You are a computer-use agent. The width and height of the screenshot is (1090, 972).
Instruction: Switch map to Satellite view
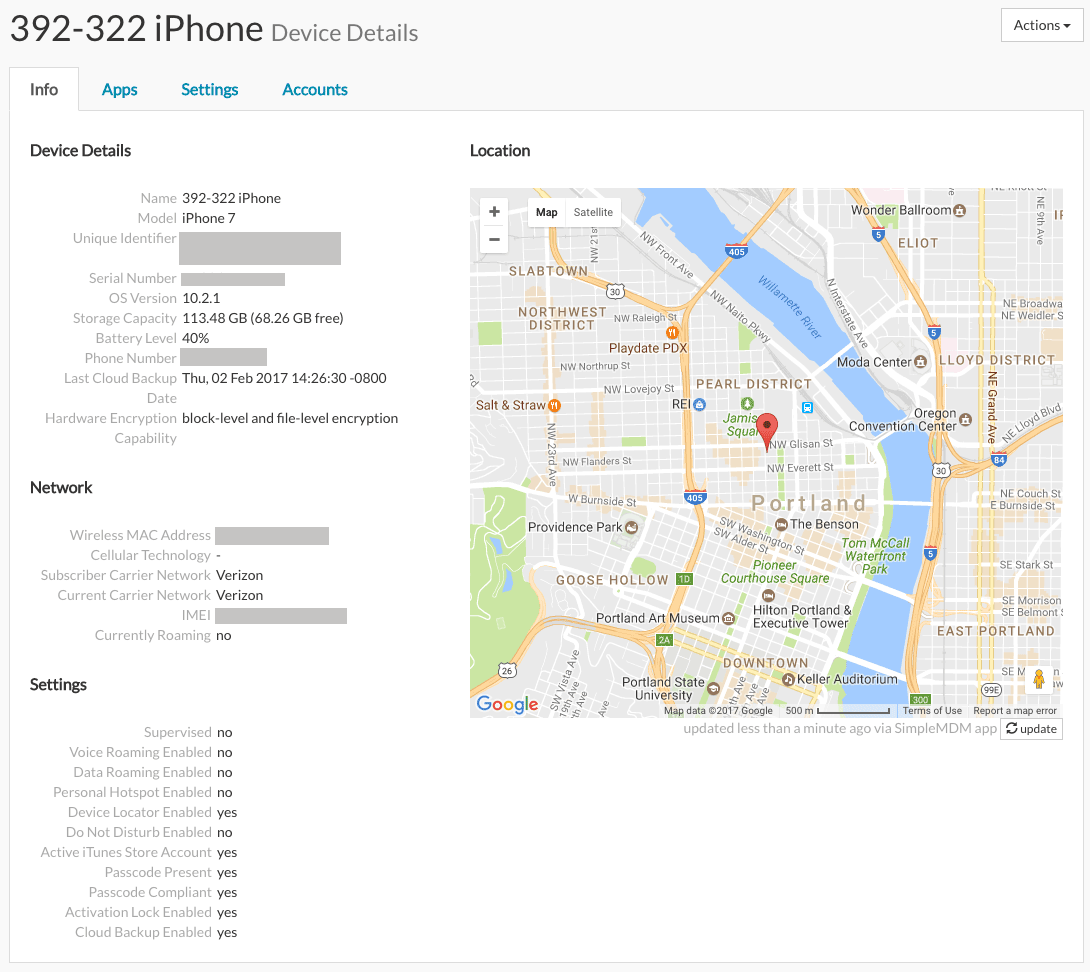[x=593, y=212]
